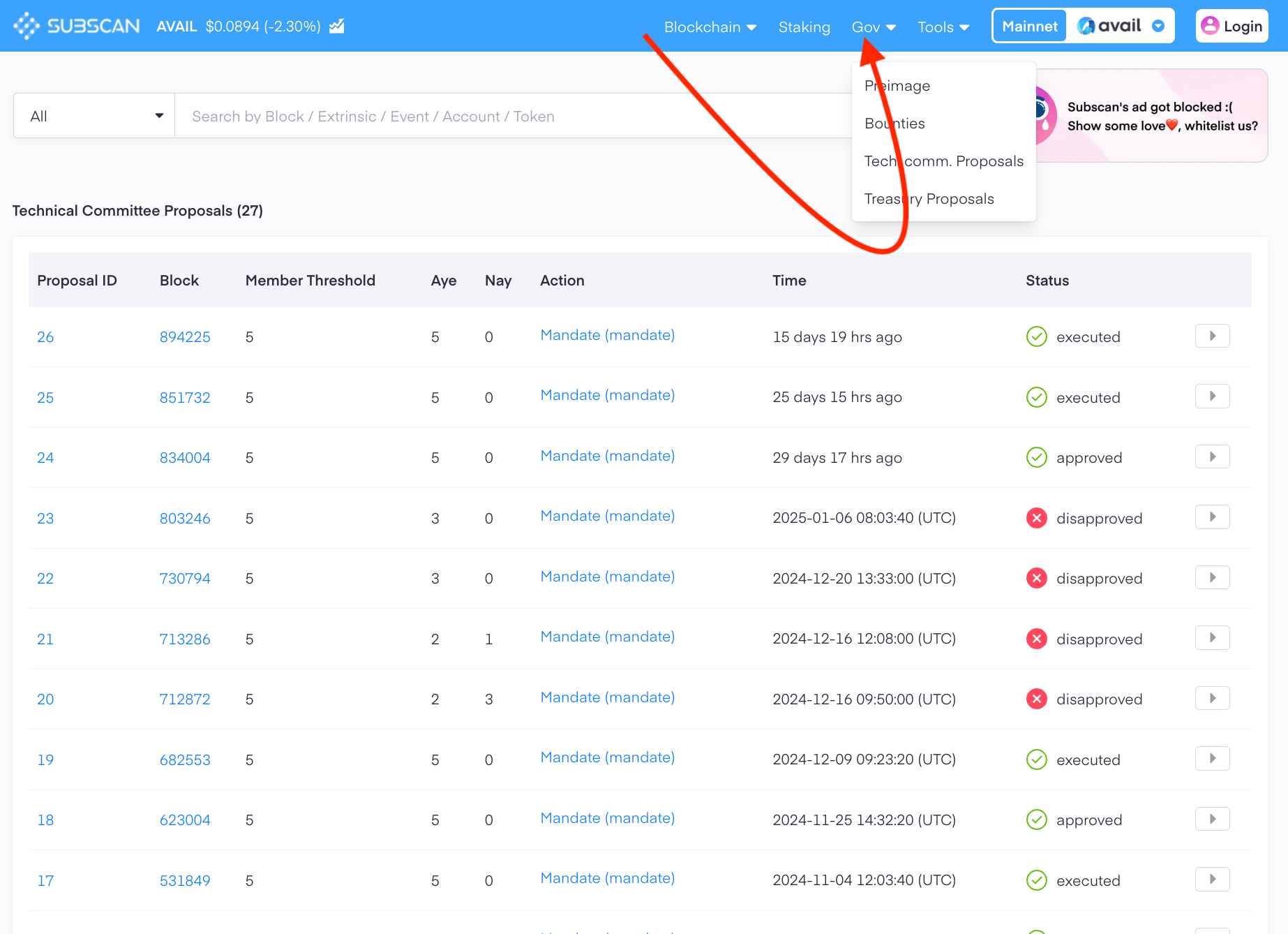Click the Mainnet network button
1288x934 pixels.
click(1029, 26)
